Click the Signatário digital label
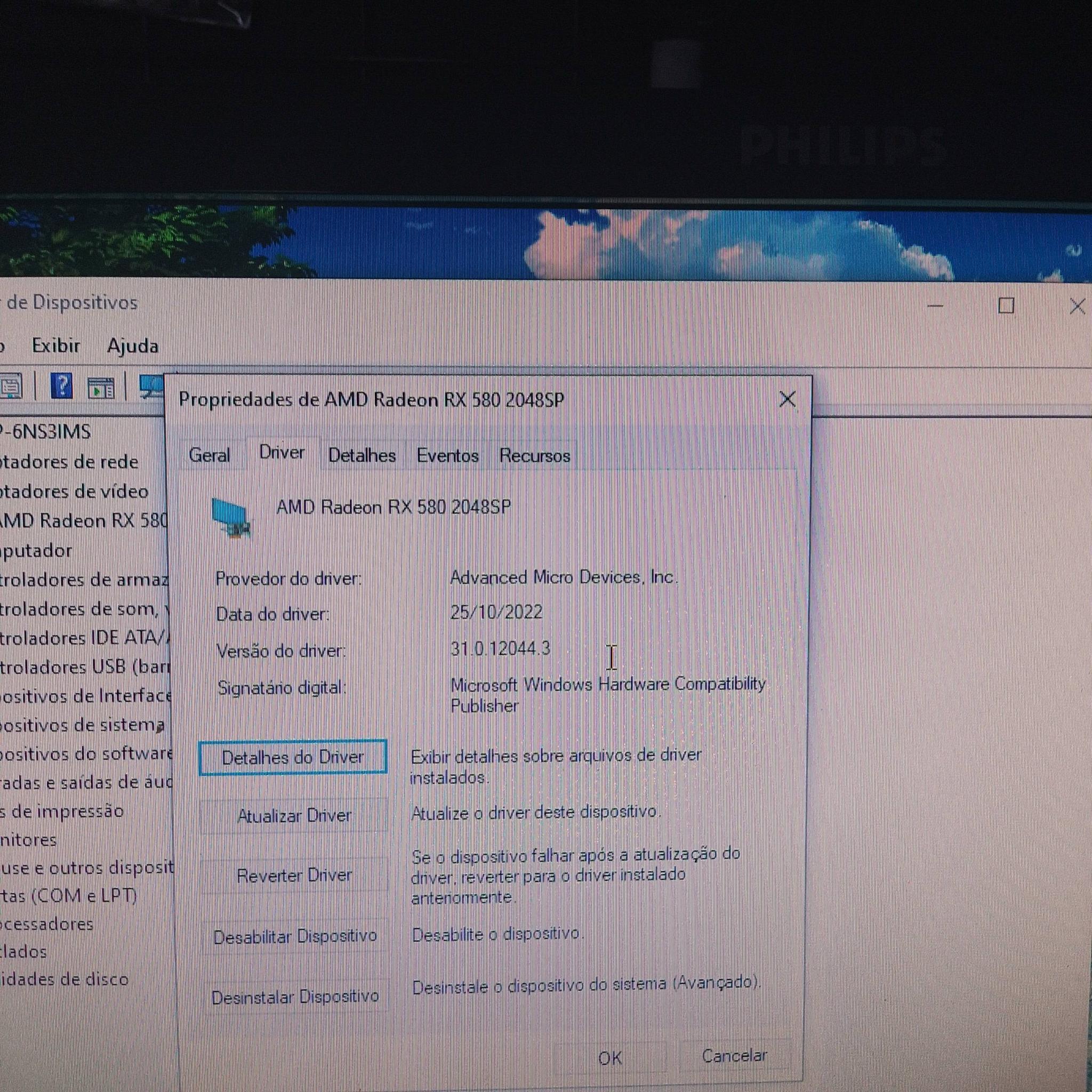 point(282,688)
